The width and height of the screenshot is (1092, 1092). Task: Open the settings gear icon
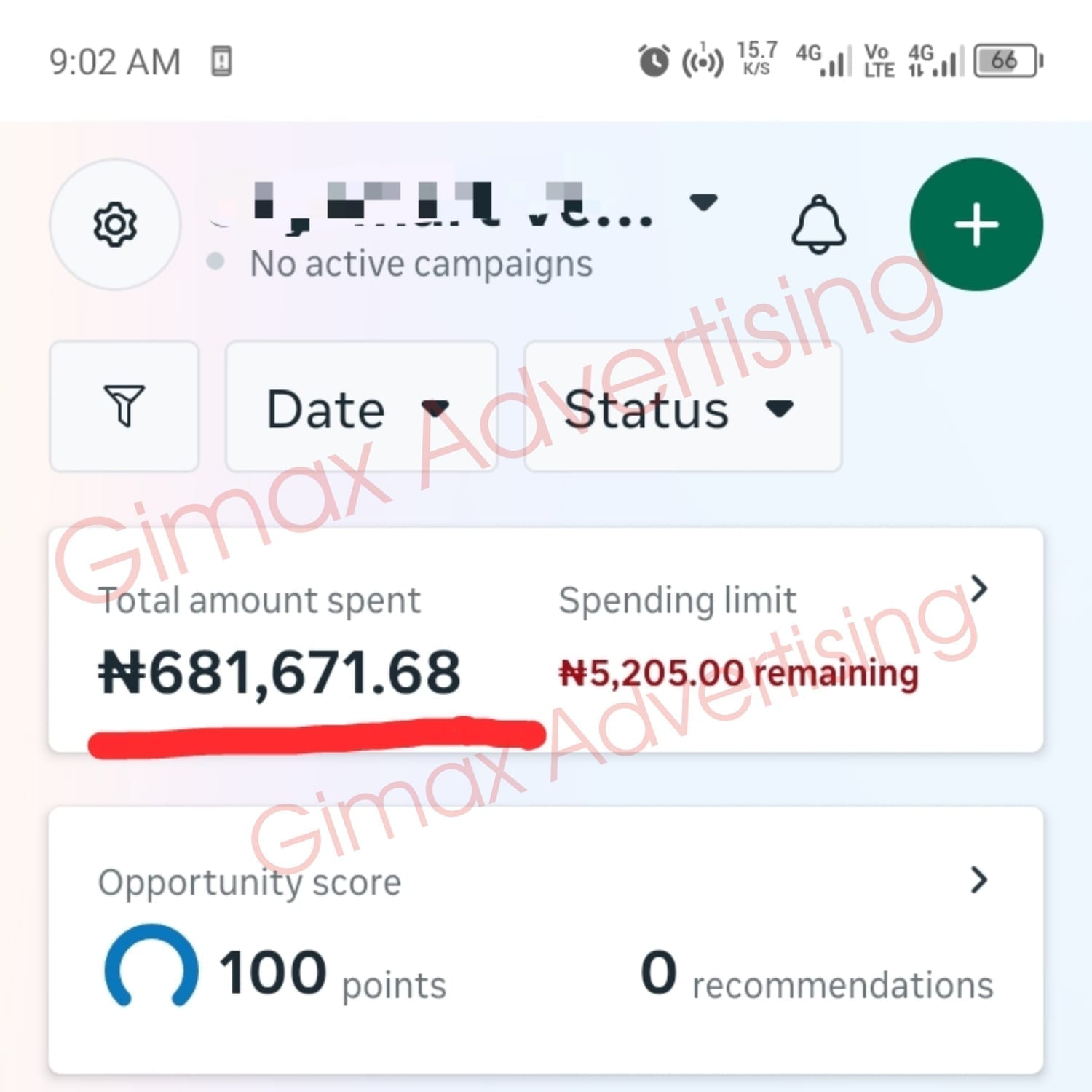click(x=115, y=224)
